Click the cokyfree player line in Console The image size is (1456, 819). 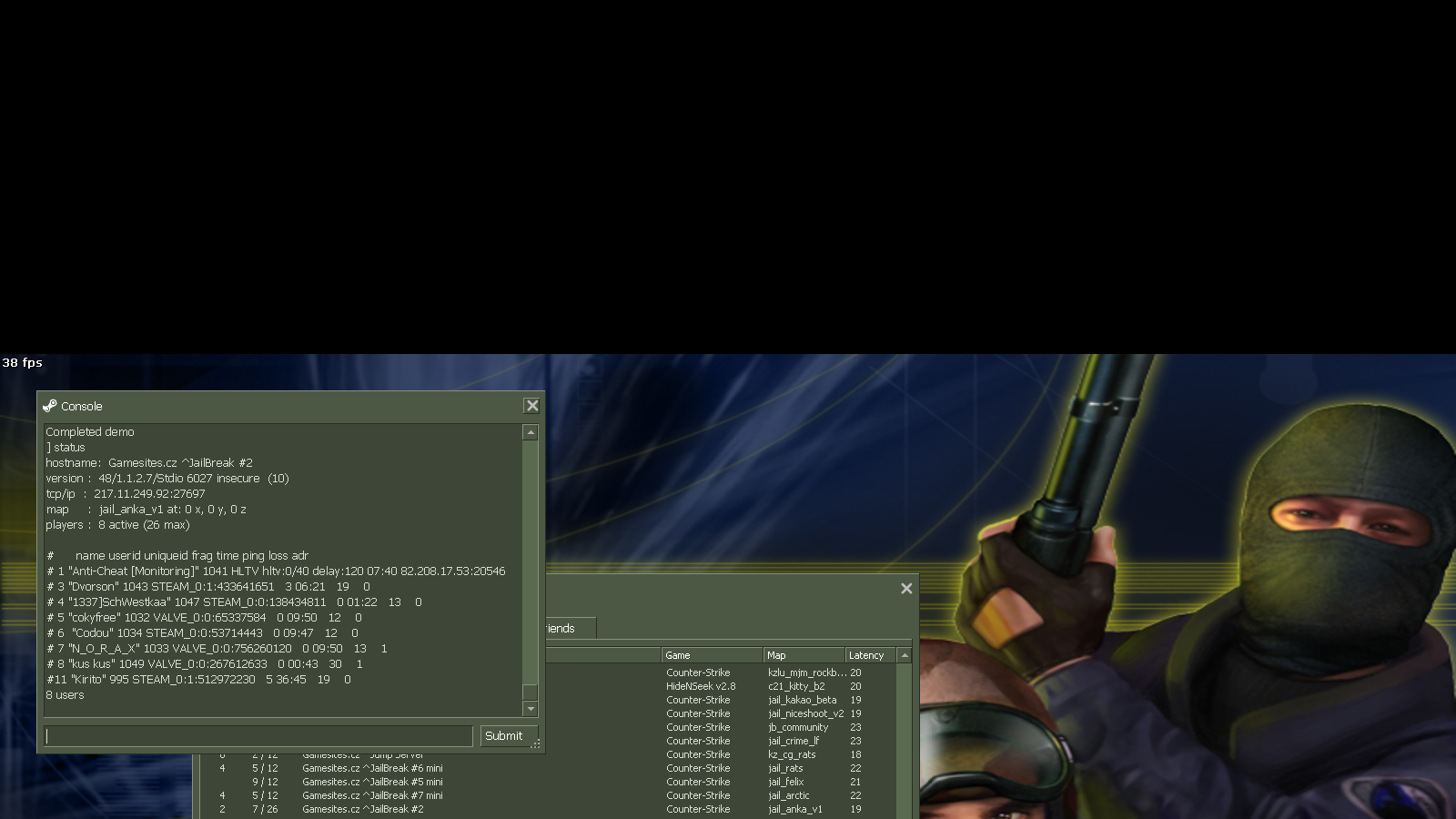[x=204, y=618]
